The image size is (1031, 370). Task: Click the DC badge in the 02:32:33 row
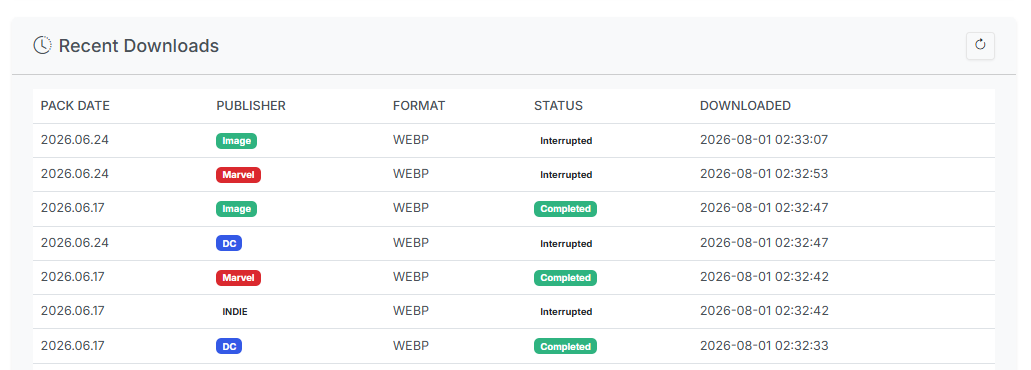[229, 346]
